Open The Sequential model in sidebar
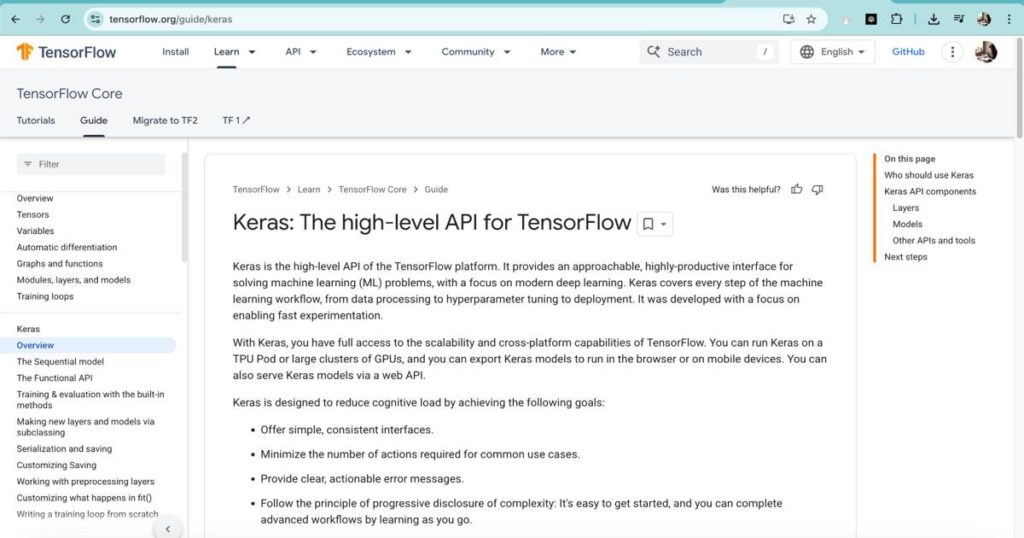 (60, 361)
